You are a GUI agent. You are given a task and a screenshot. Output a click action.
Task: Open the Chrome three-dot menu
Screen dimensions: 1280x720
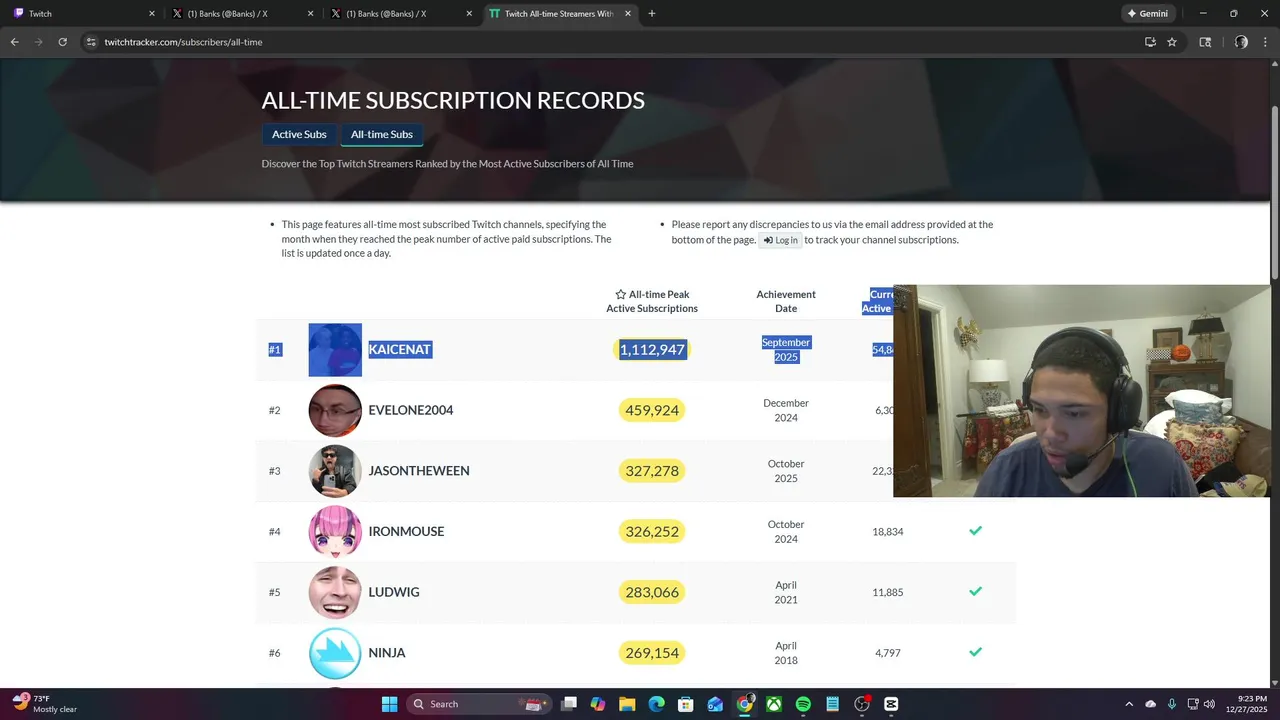tap(1265, 42)
